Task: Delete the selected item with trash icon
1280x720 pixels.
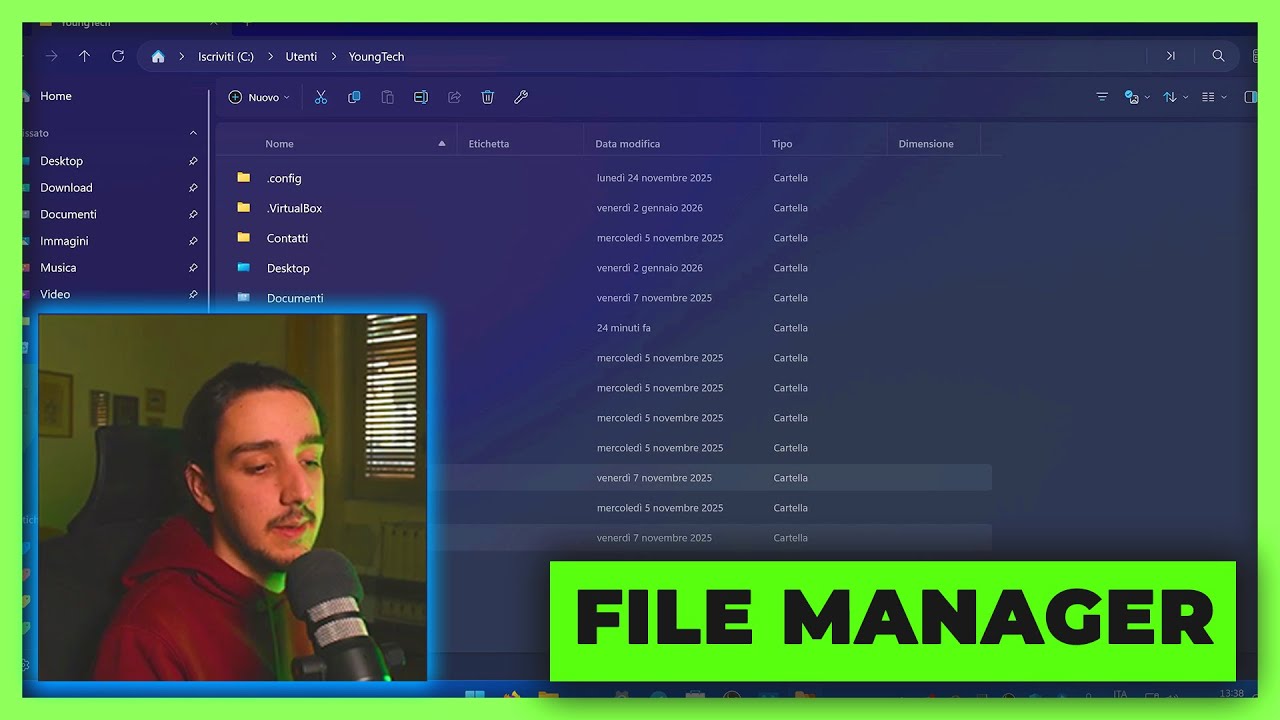Action: [488, 97]
